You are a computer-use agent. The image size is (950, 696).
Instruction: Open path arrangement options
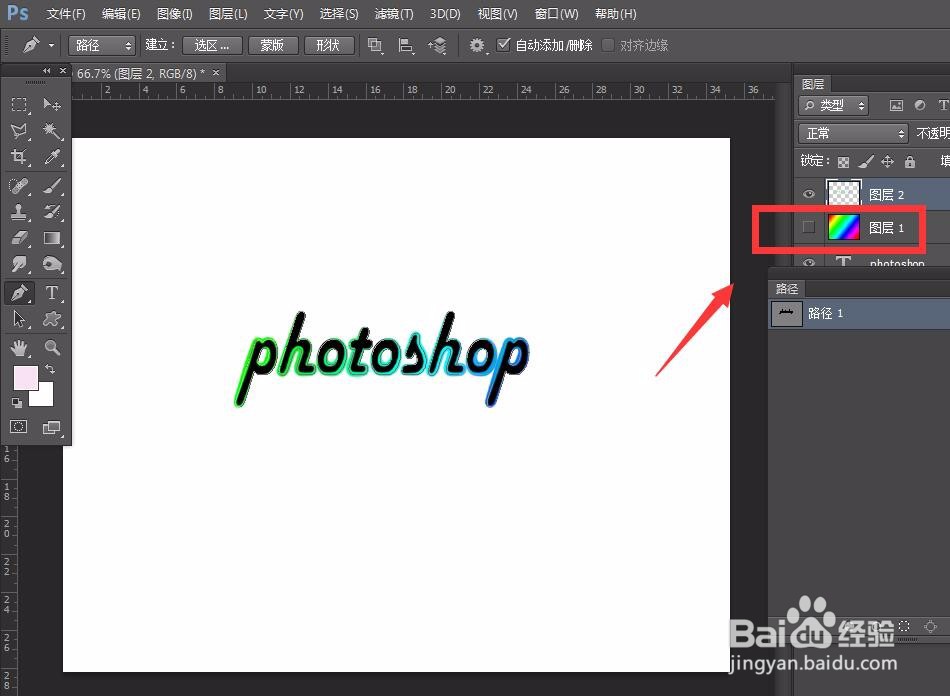point(437,45)
